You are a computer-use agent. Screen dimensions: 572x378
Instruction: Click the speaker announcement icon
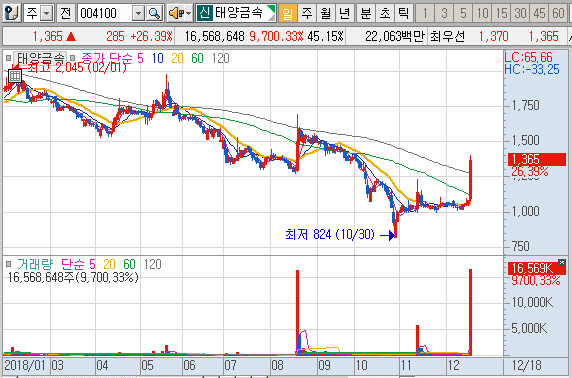177,14
